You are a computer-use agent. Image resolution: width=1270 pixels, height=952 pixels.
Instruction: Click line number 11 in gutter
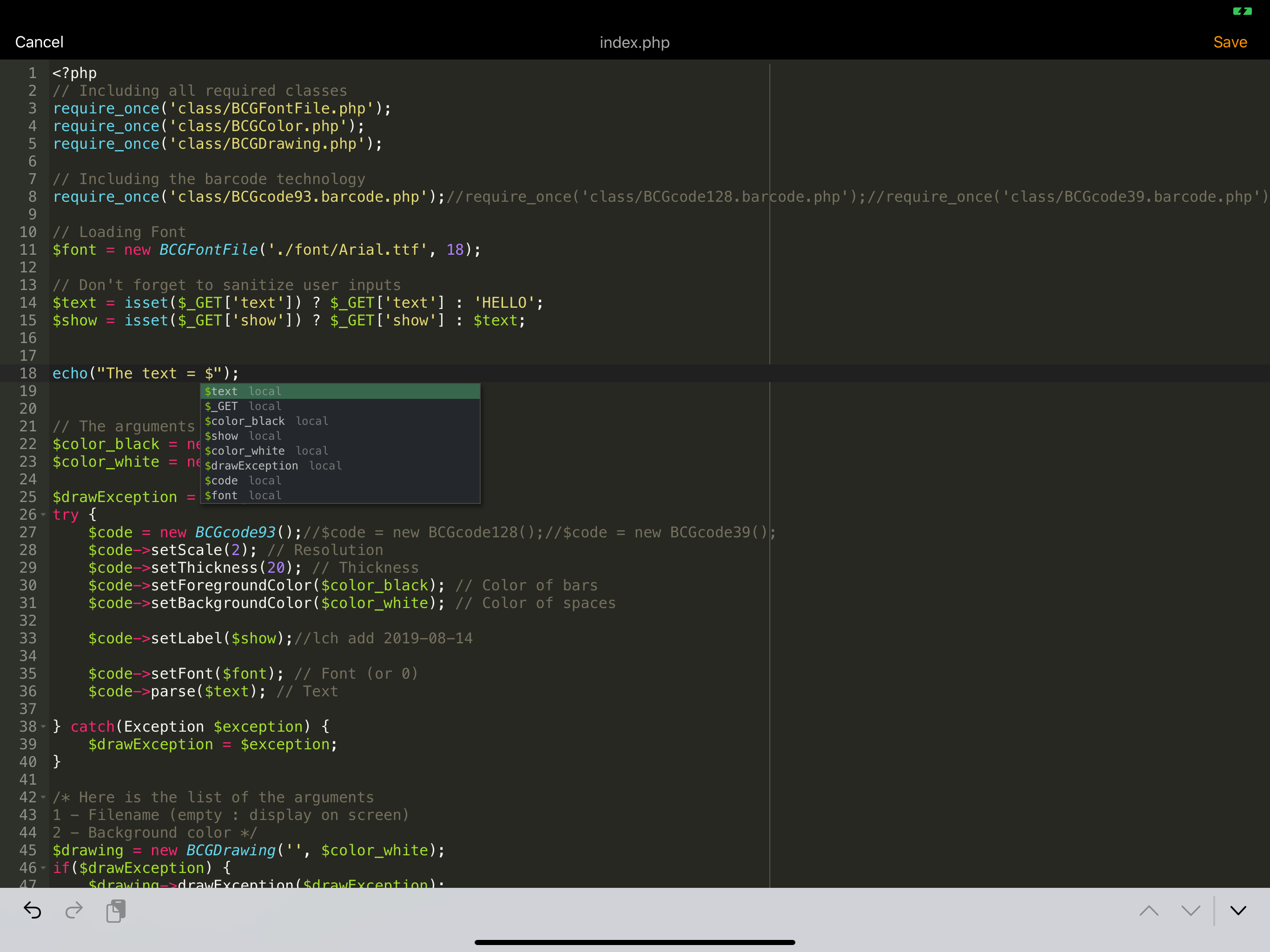pyautogui.click(x=28, y=250)
